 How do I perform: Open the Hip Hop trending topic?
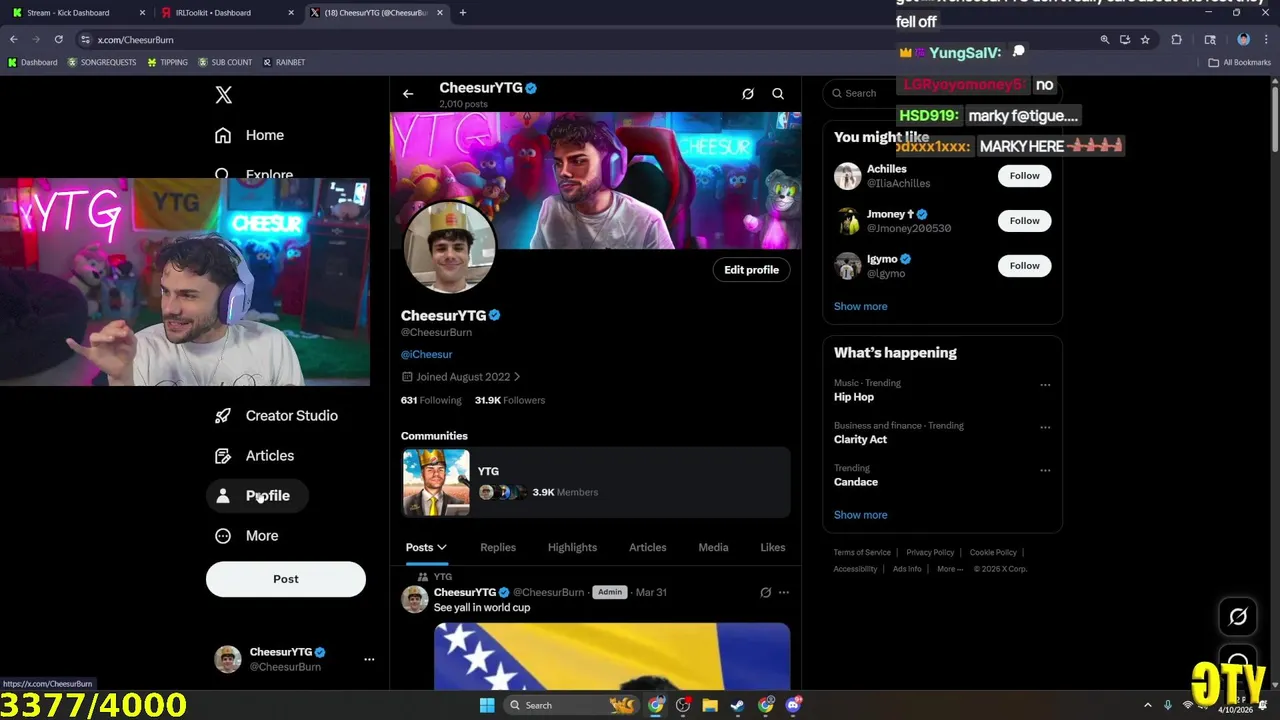coord(854,397)
